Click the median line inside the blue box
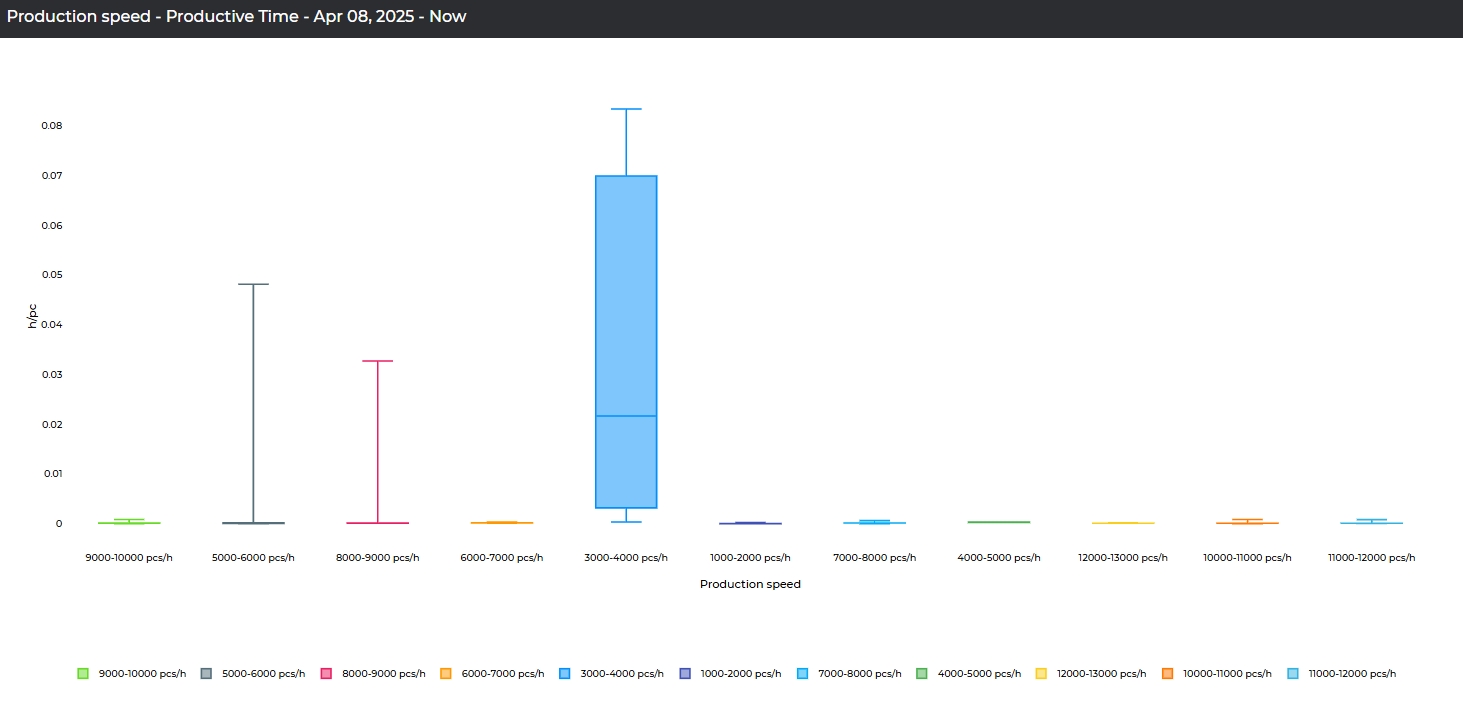1463x704 pixels. tap(626, 416)
